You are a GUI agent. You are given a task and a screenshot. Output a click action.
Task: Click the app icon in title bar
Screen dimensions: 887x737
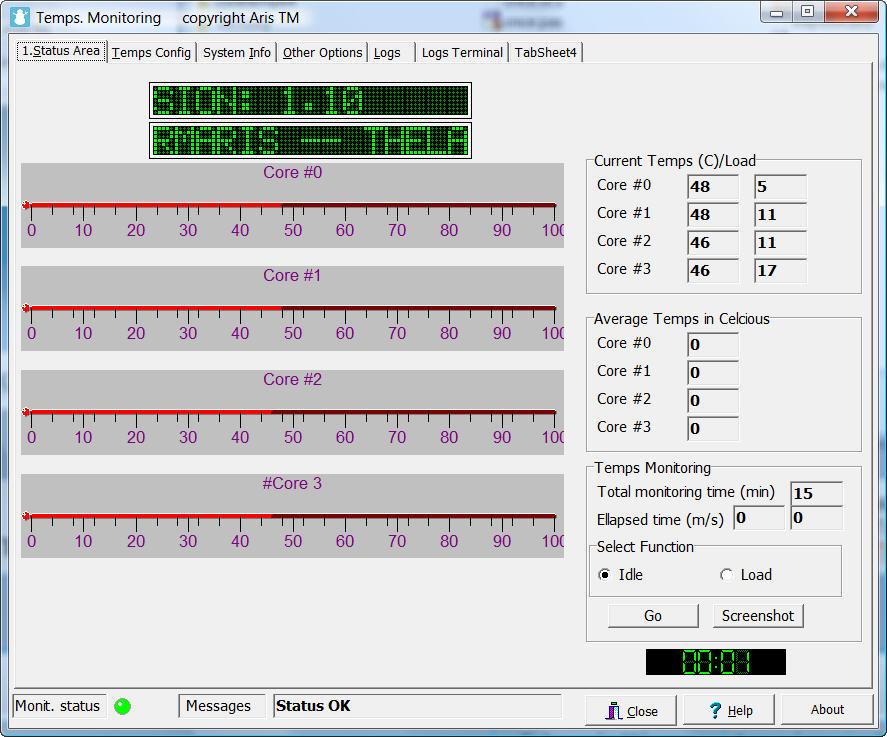[x=20, y=17]
